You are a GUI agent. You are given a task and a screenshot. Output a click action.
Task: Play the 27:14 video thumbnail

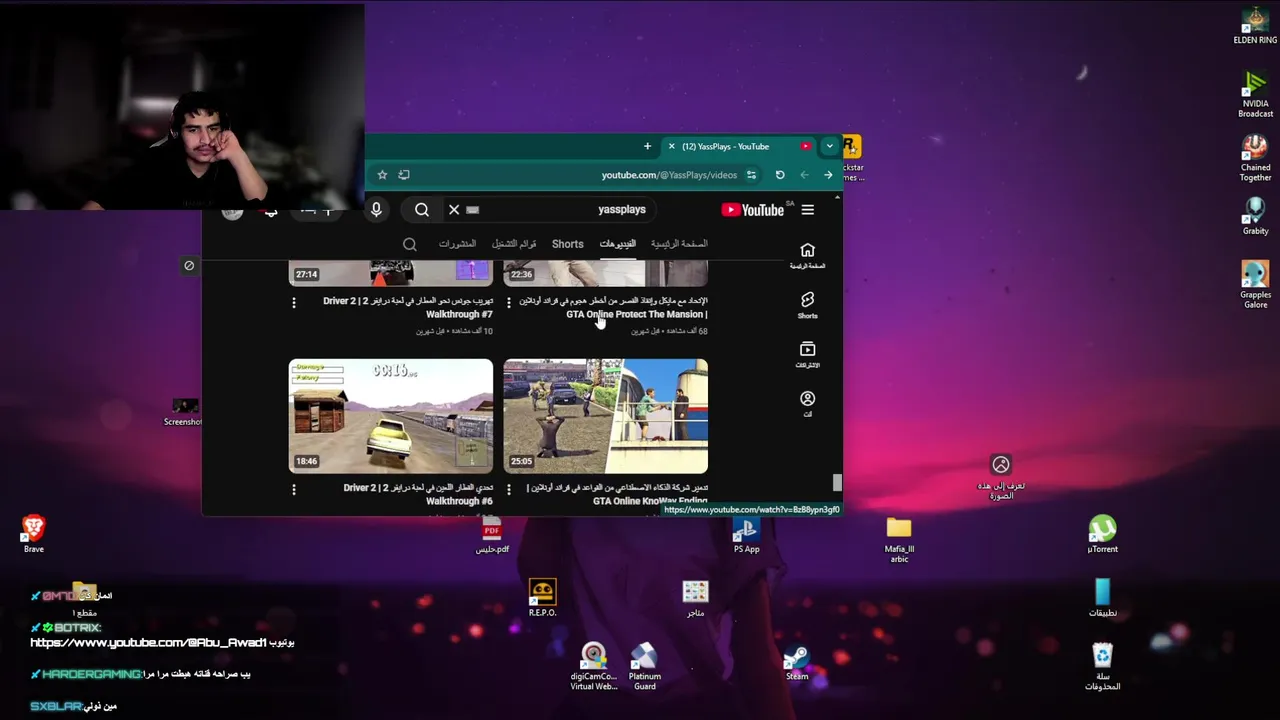coord(391,273)
